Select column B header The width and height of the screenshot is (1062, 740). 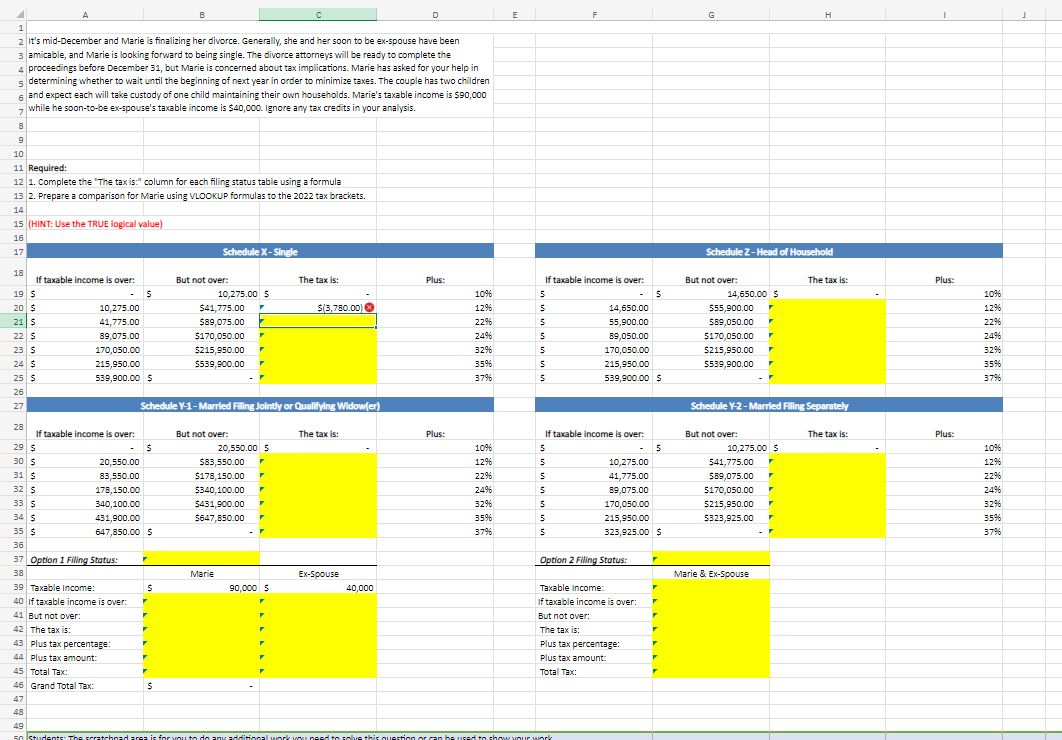pos(202,14)
